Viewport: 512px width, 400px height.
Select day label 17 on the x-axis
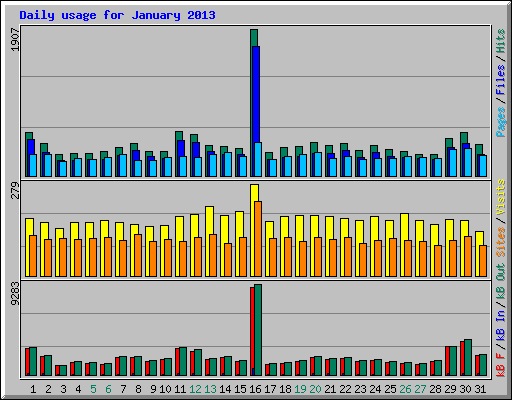(x=270, y=389)
